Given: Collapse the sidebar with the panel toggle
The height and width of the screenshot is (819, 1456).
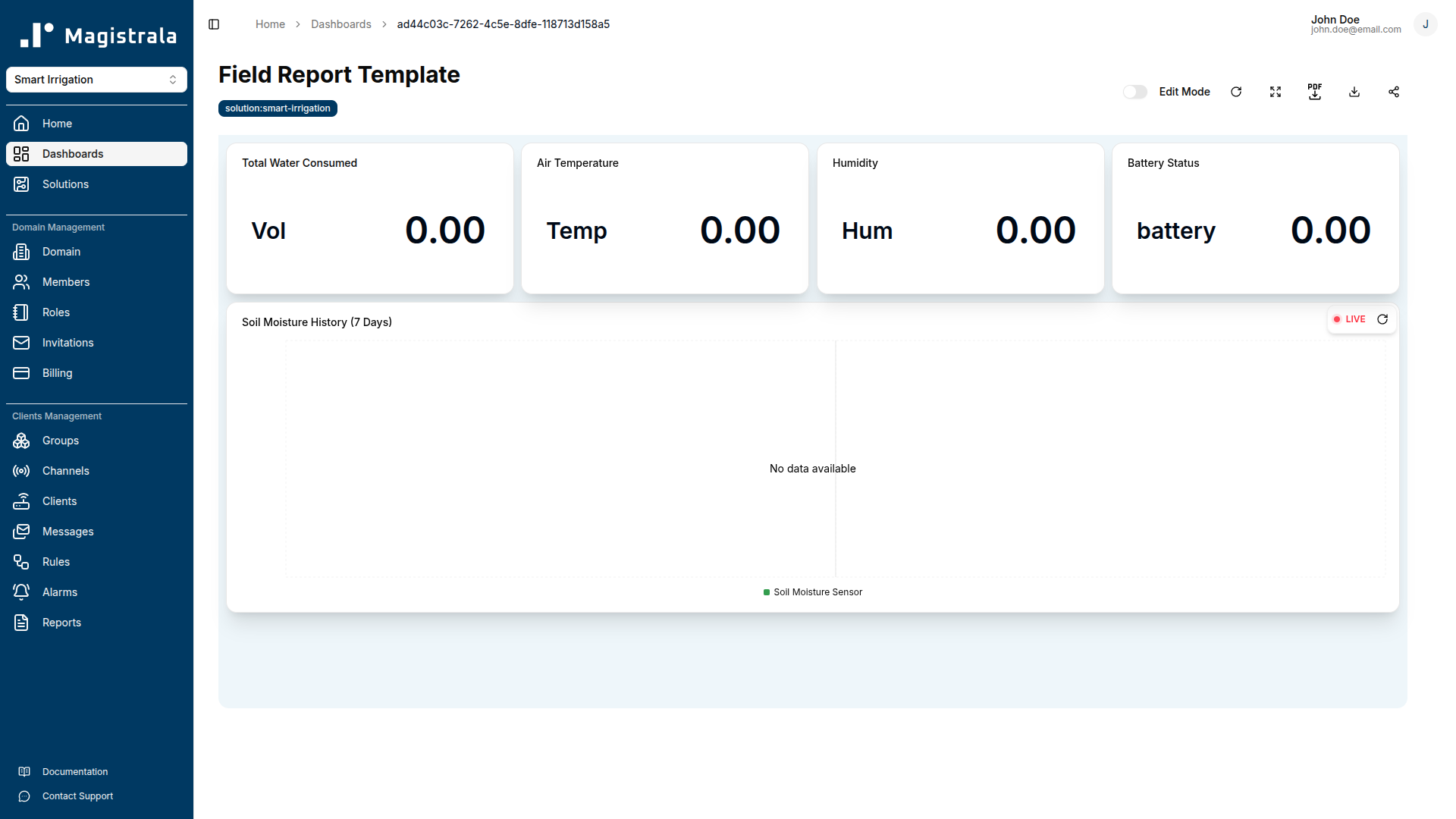Looking at the screenshot, I should click(213, 24).
